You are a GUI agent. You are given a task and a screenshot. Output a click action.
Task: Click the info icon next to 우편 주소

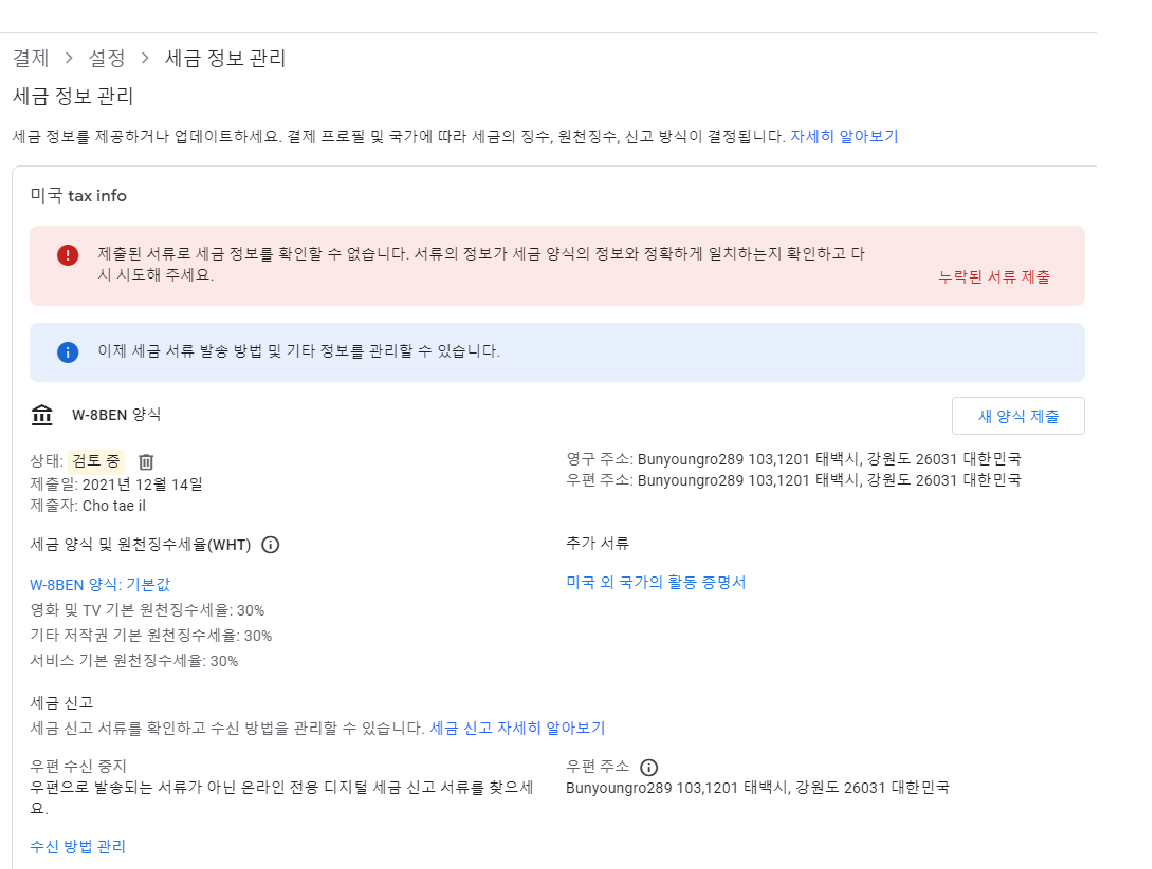[649, 766]
